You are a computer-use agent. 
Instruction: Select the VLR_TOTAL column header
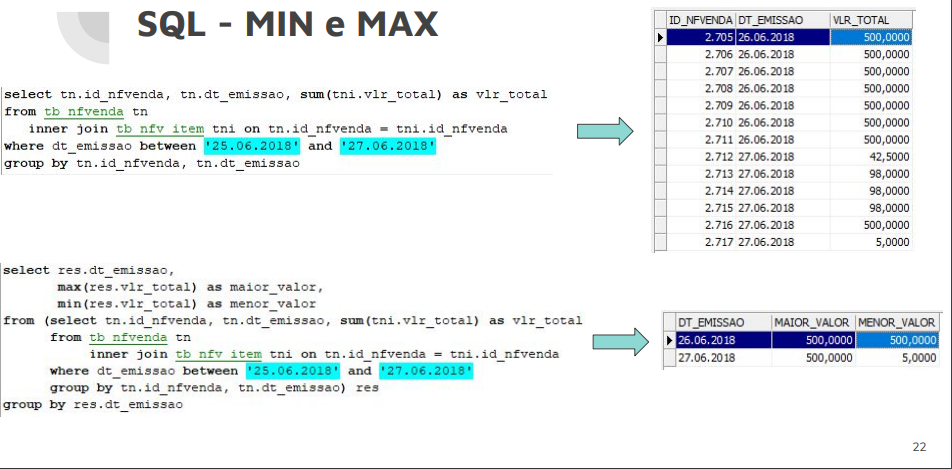(872, 19)
